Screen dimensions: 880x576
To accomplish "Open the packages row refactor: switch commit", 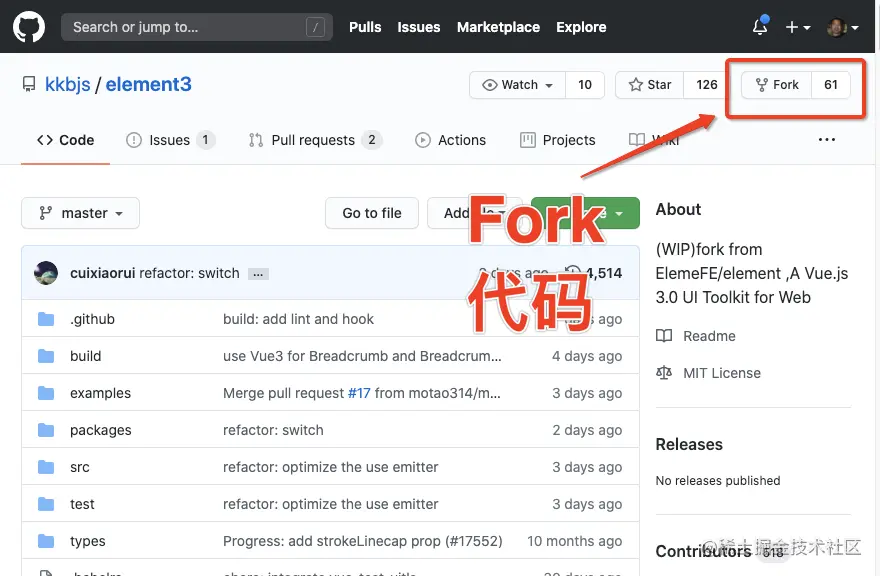I will click(273, 430).
